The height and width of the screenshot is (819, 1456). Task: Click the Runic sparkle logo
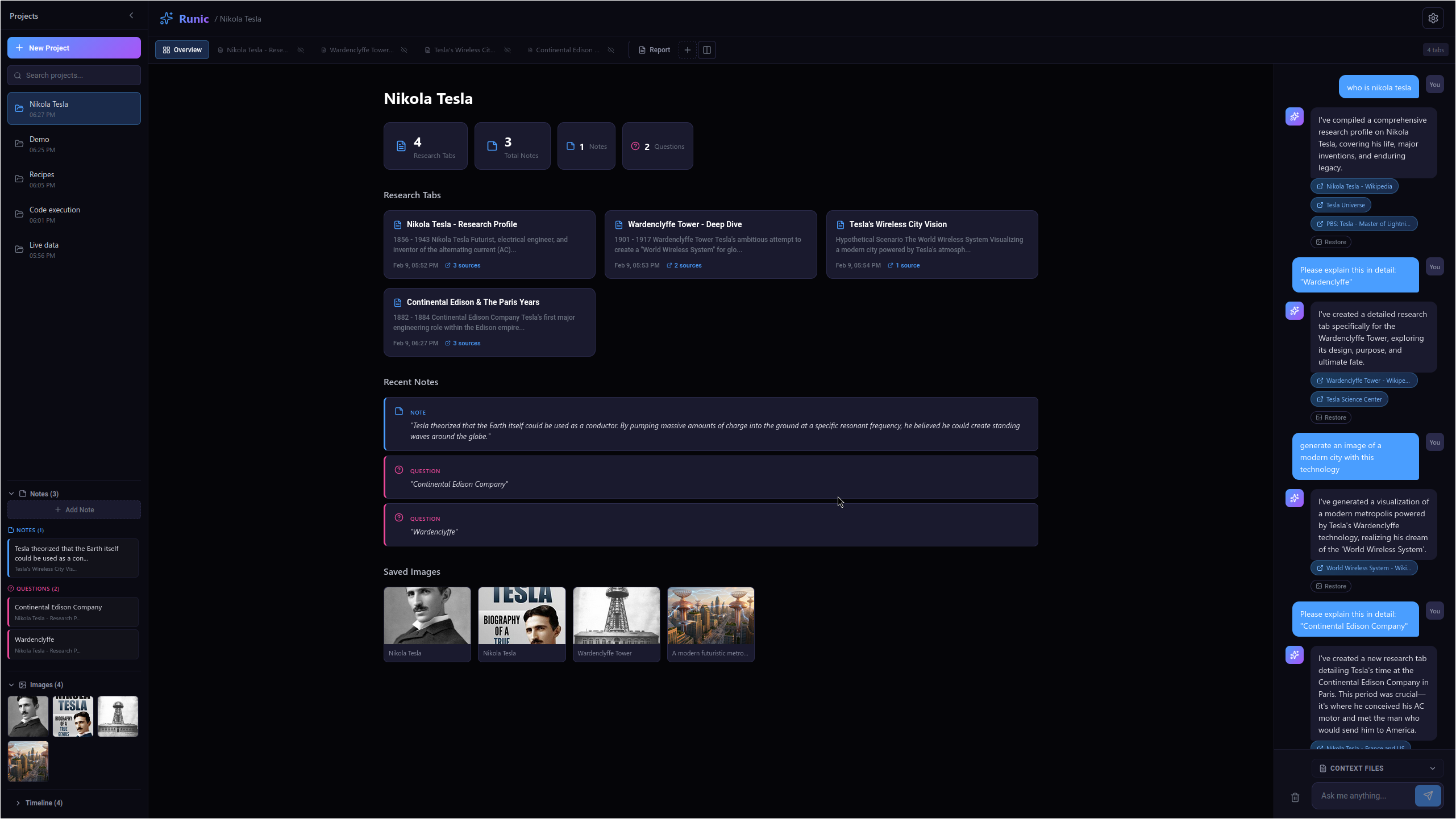[x=166, y=18]
